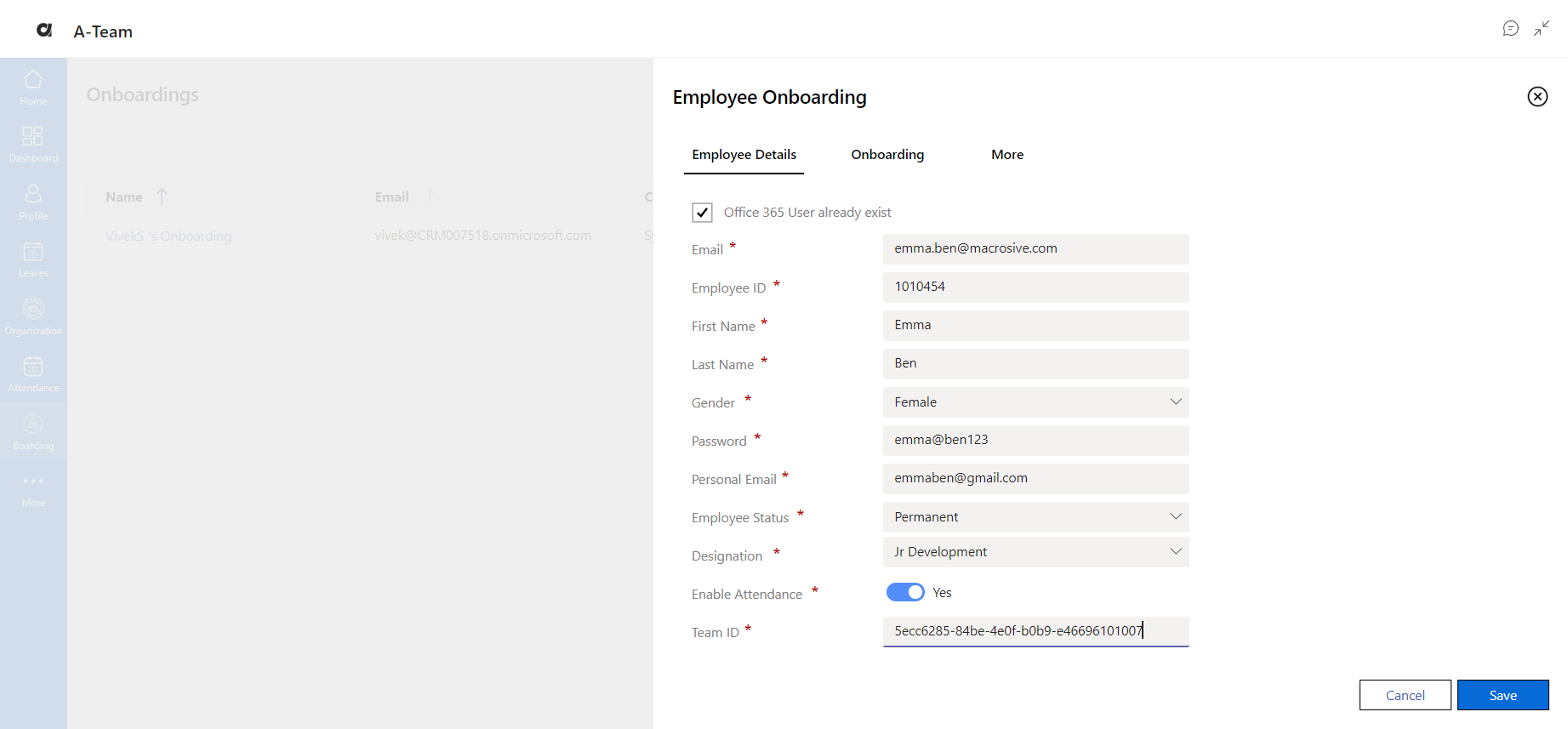Expand the Employee Status dropdown
This screenshot has width=1568, height=729.
point(1176,516)
